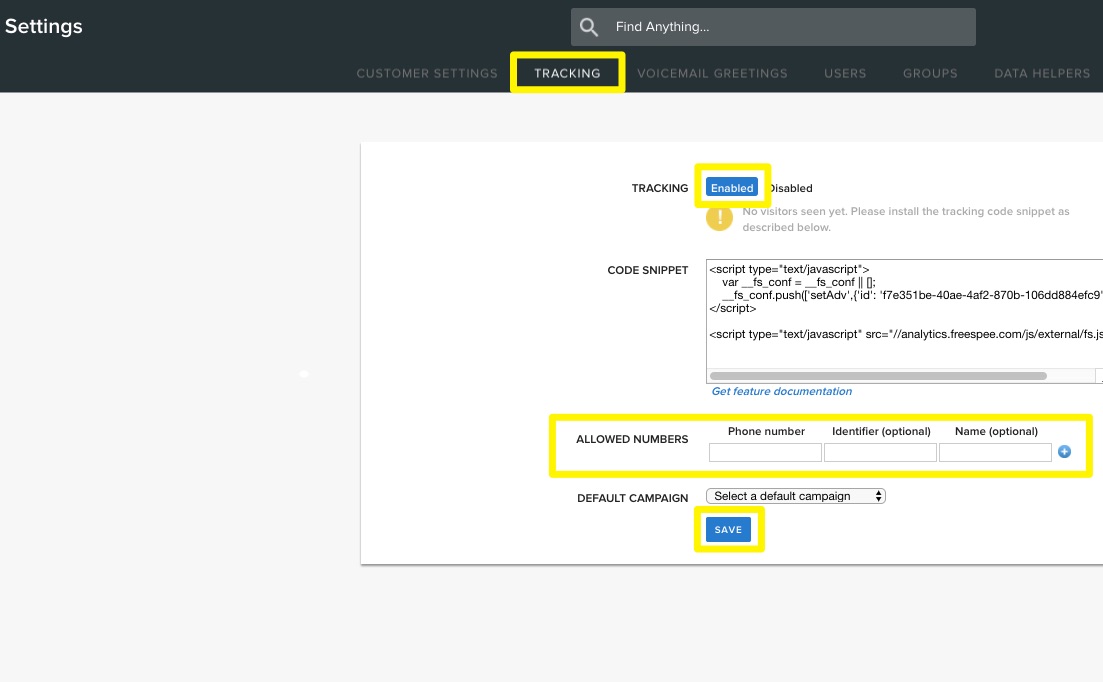The image size is (1103, 682).
Task: Click the yellow warning exclamation icon
Action: click(x=719, y=218)
